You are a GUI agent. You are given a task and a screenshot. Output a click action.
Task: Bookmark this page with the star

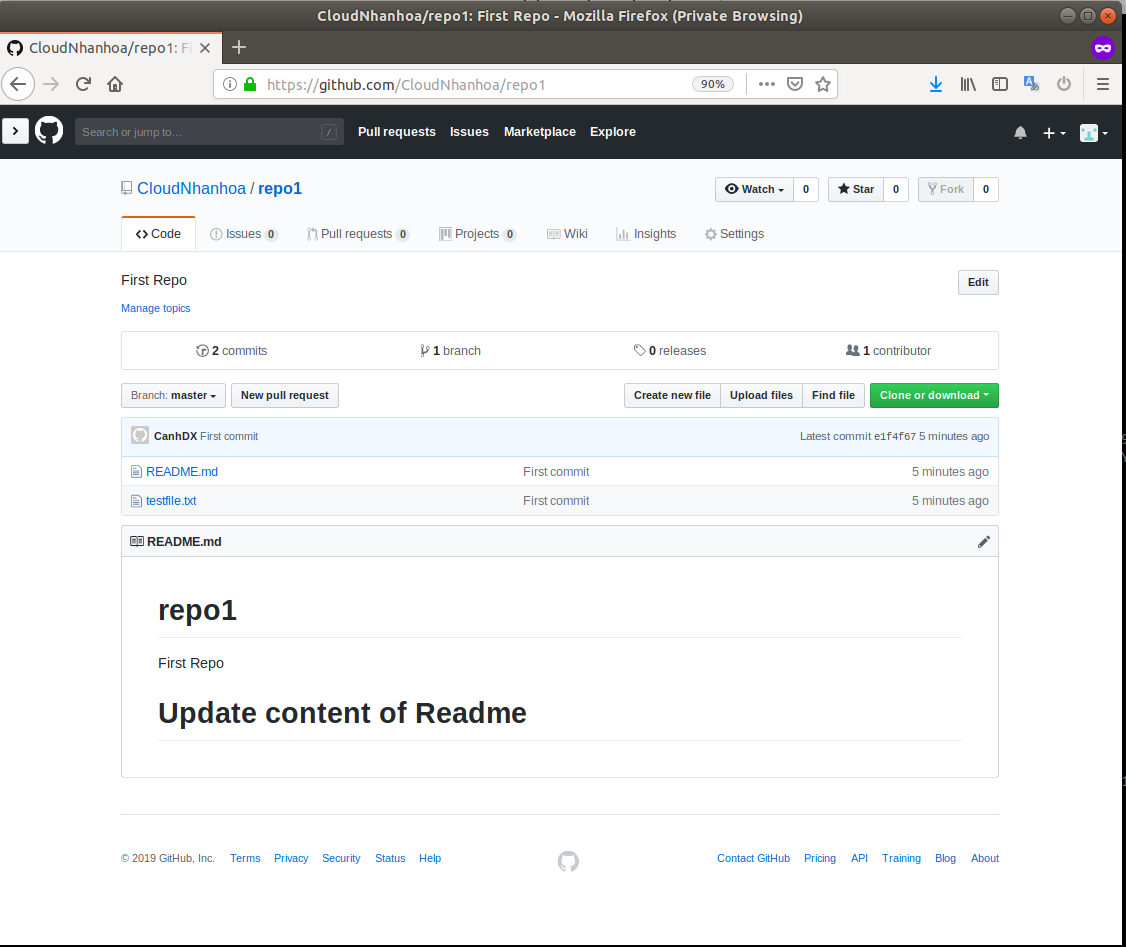click(x=823, y=84)
